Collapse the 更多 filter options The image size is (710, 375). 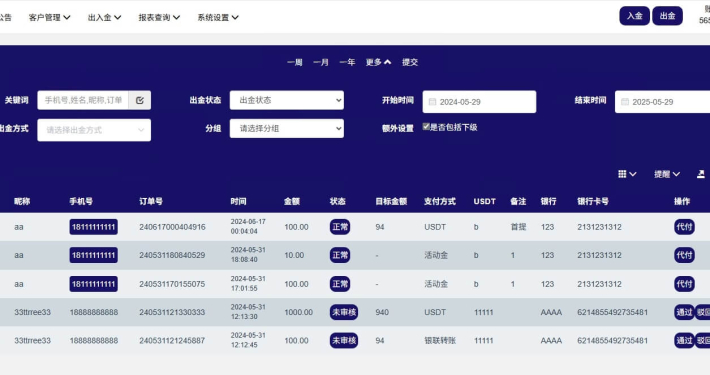coord(378,62)
